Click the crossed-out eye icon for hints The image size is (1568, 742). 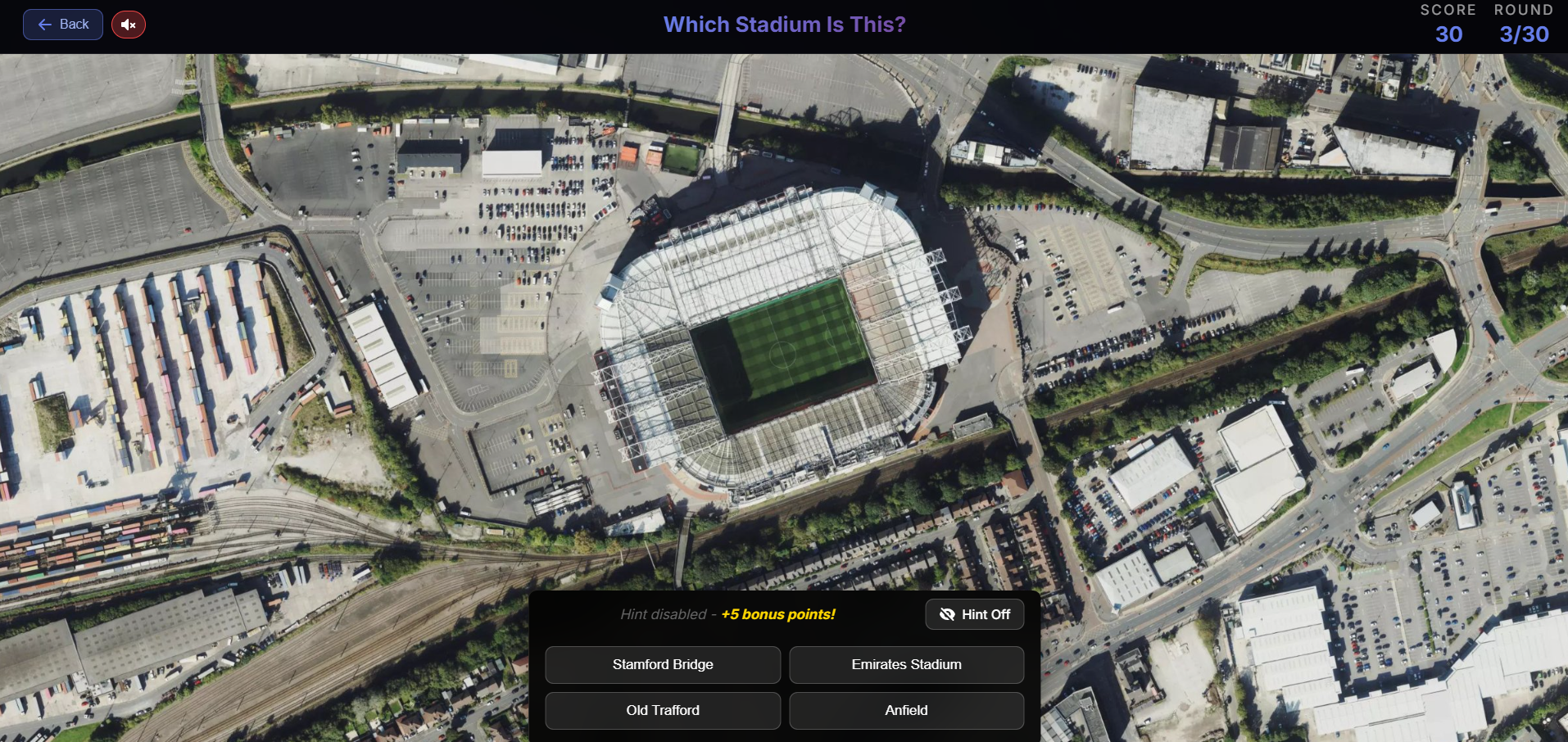pyautogui.click(x=947, y=614)
